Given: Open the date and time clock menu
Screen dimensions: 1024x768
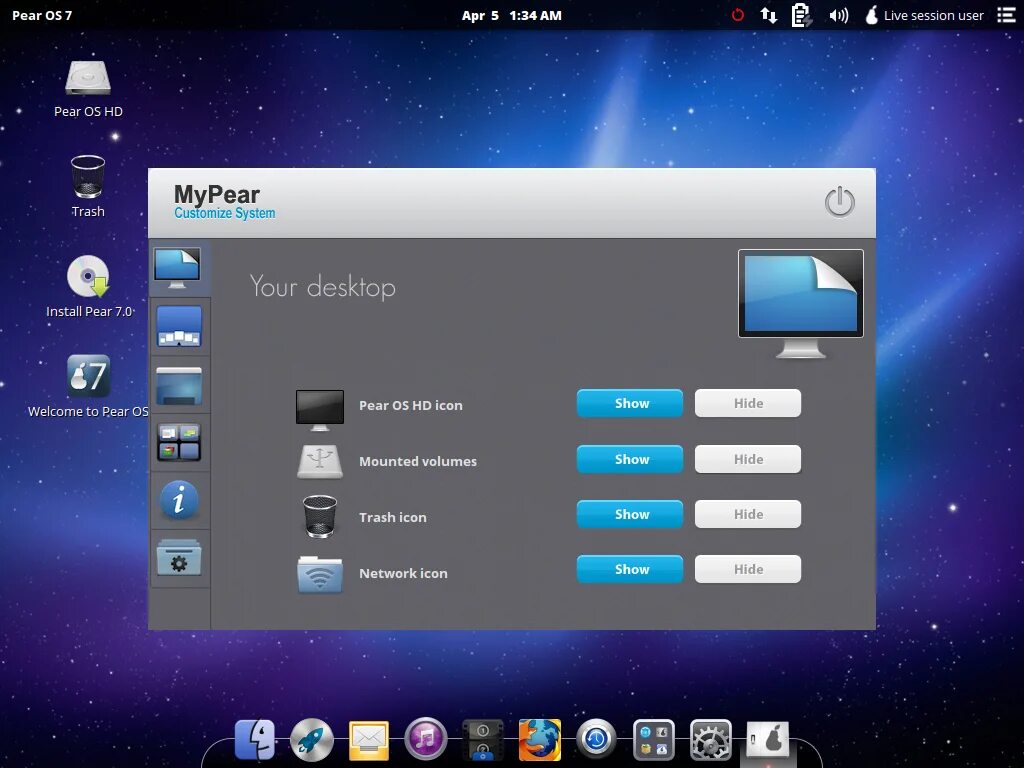Looking at the screenshot, I should point(511,15).
